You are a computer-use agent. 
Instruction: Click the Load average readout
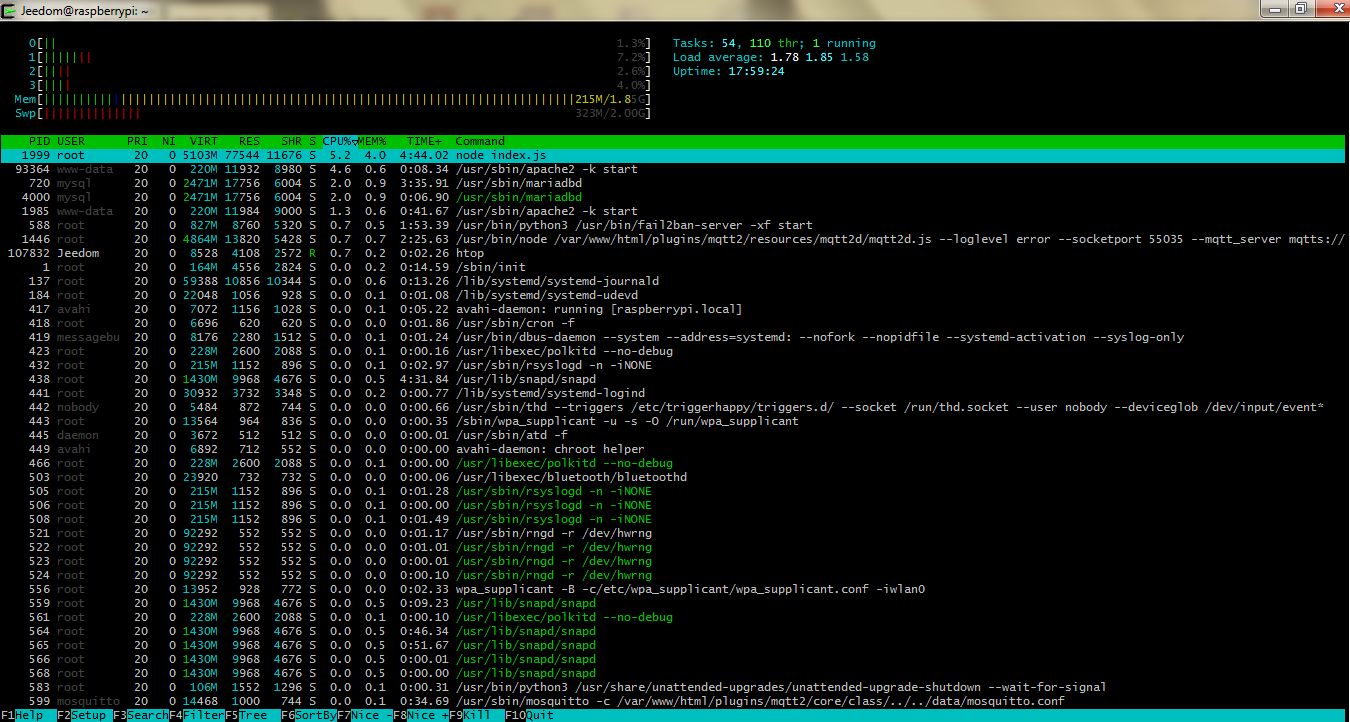click(771, 57)
